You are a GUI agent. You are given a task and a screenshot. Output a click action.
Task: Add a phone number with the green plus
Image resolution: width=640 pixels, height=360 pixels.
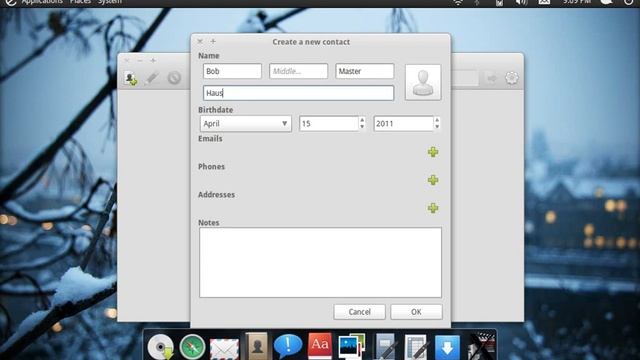click(433, 180)
